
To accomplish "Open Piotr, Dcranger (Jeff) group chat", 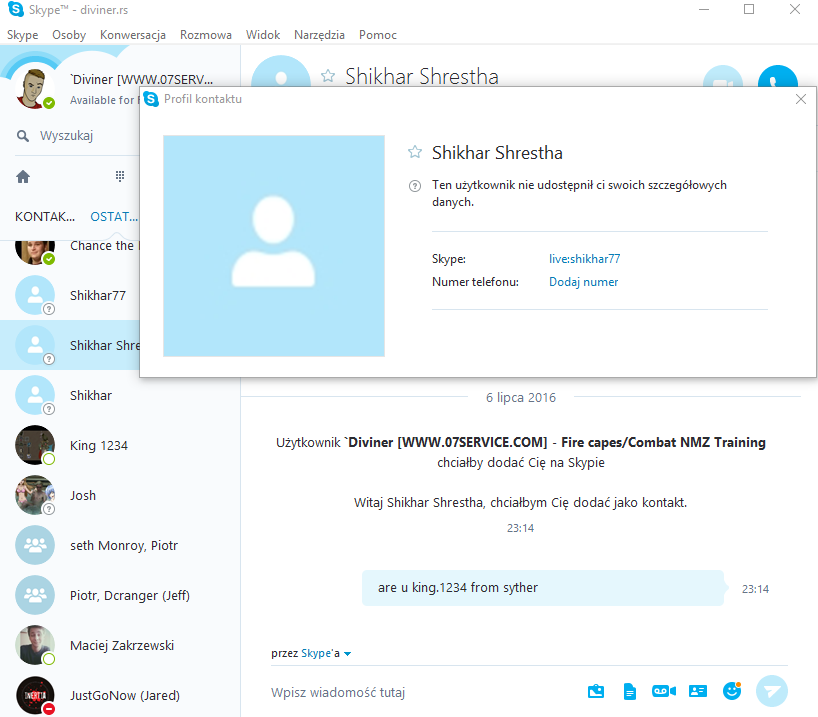I will (x=120, y=596).
